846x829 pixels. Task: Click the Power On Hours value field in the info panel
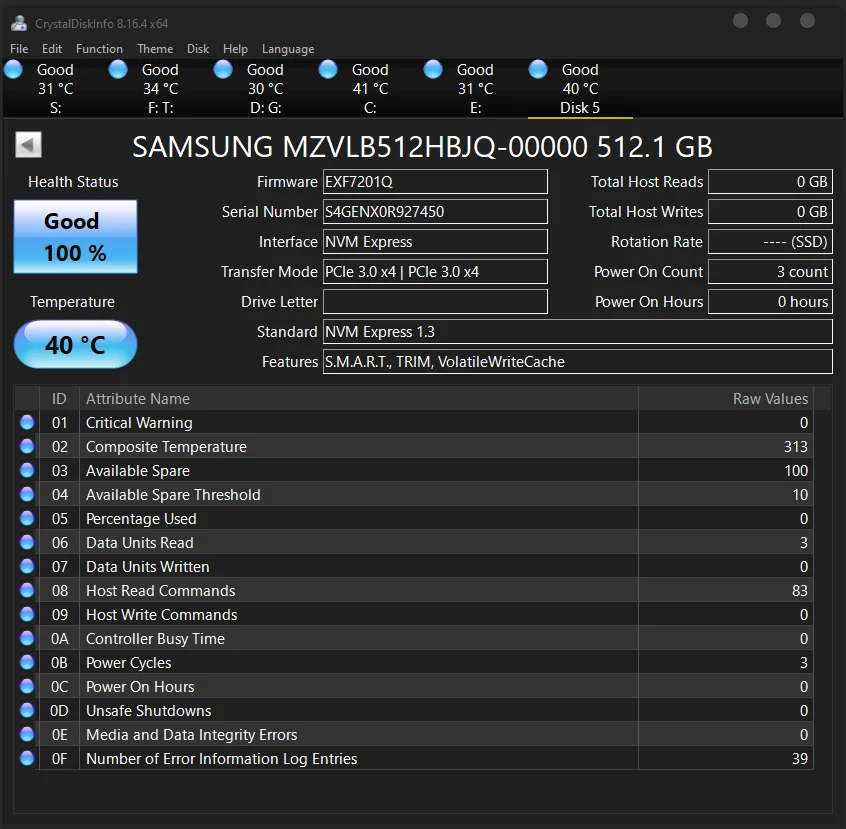pyautogui.click(x=770, y=302)
